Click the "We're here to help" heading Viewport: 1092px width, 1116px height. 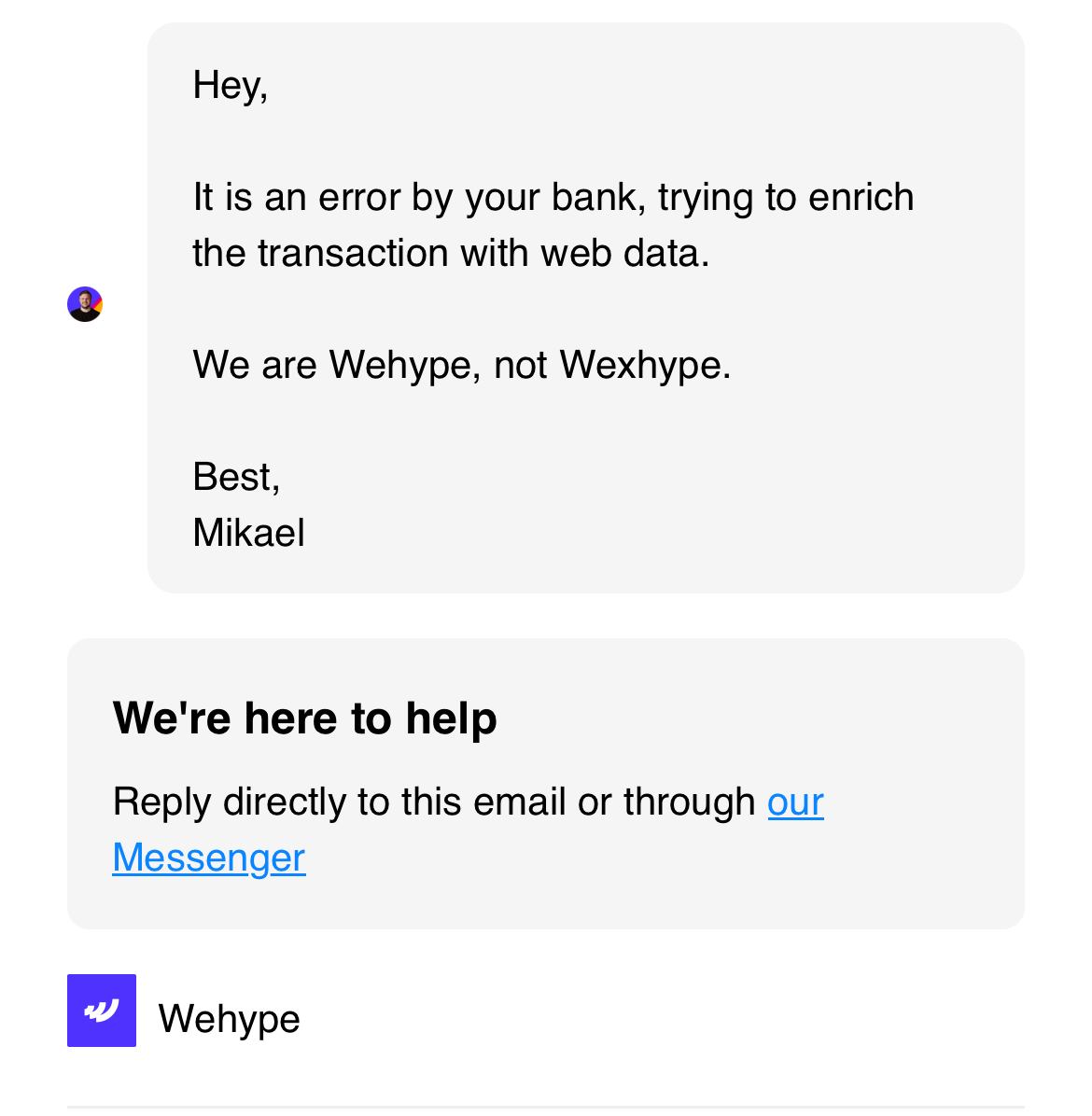click(x=304, y=718)
